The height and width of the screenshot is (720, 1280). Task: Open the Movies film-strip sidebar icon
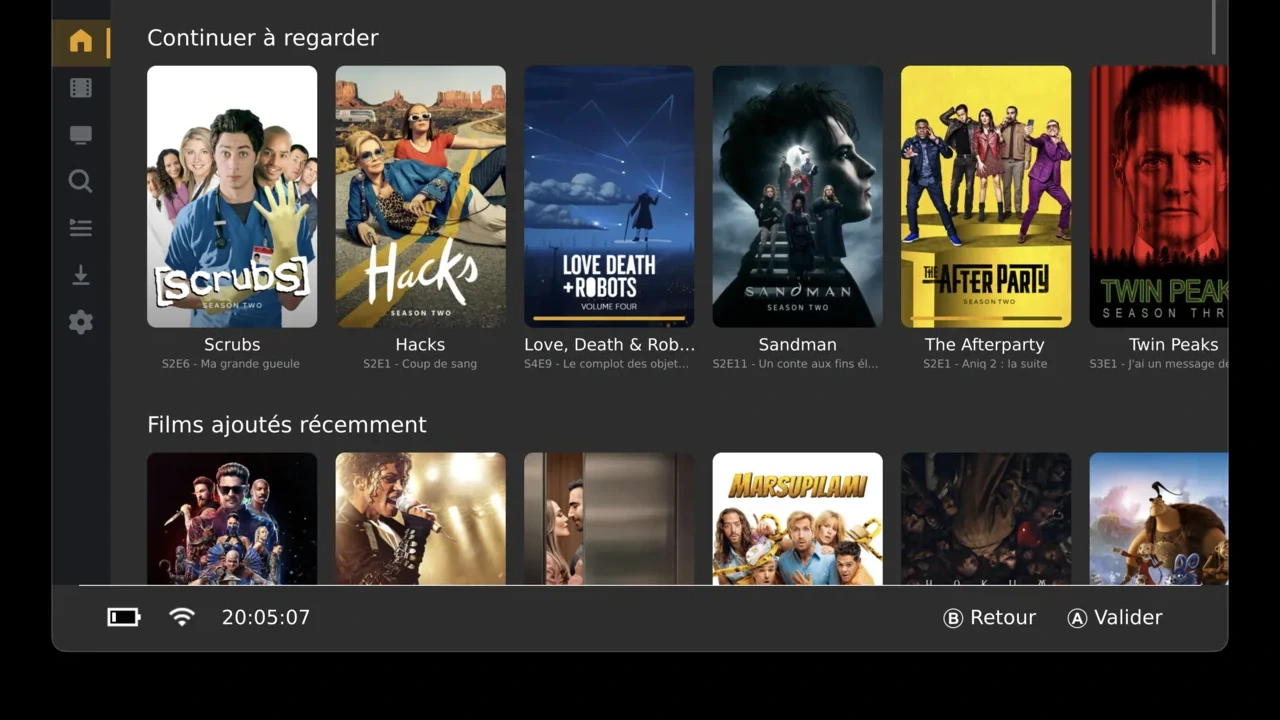pos(81,88)
